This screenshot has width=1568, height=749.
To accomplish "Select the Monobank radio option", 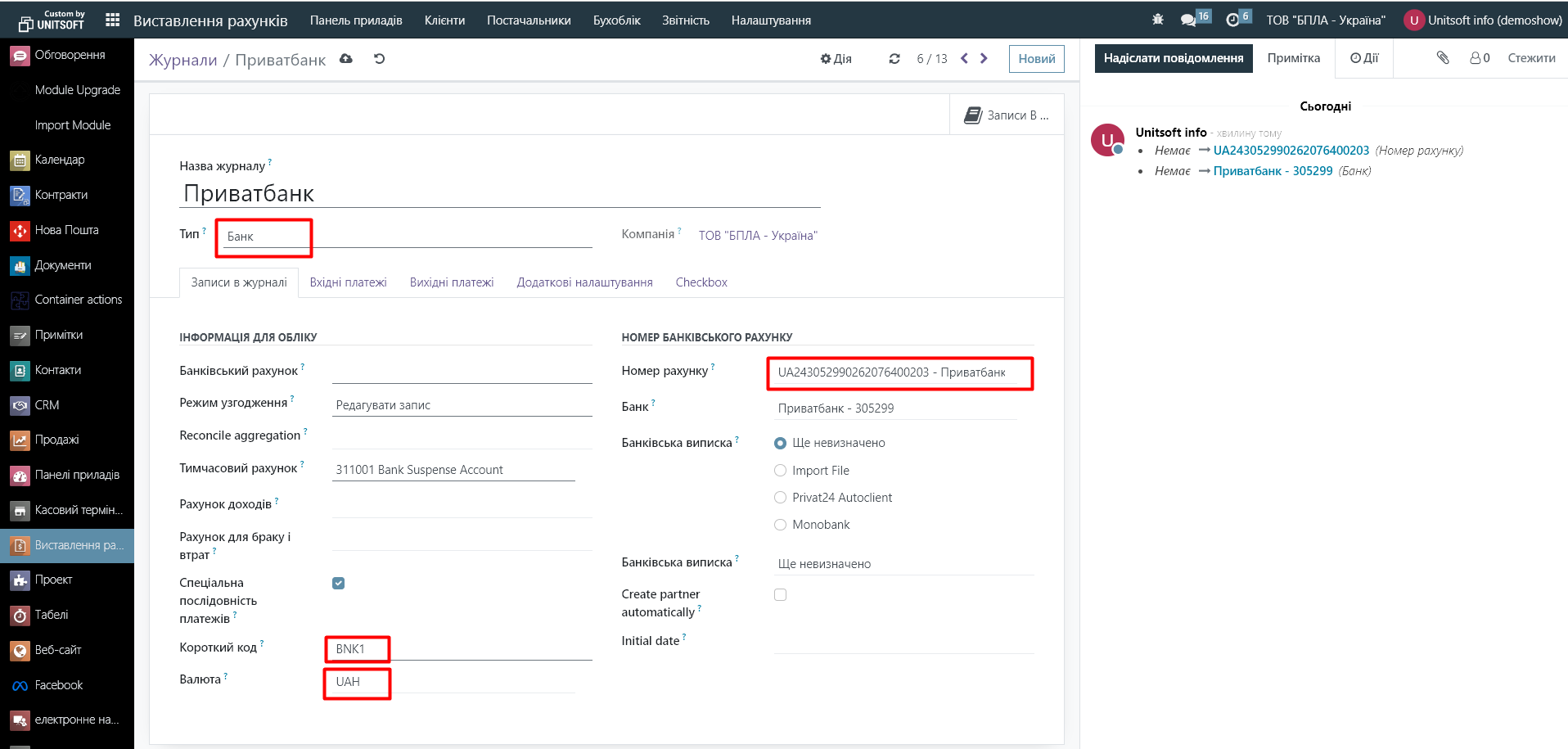I will pyautogui.click(x=780, y=525).
